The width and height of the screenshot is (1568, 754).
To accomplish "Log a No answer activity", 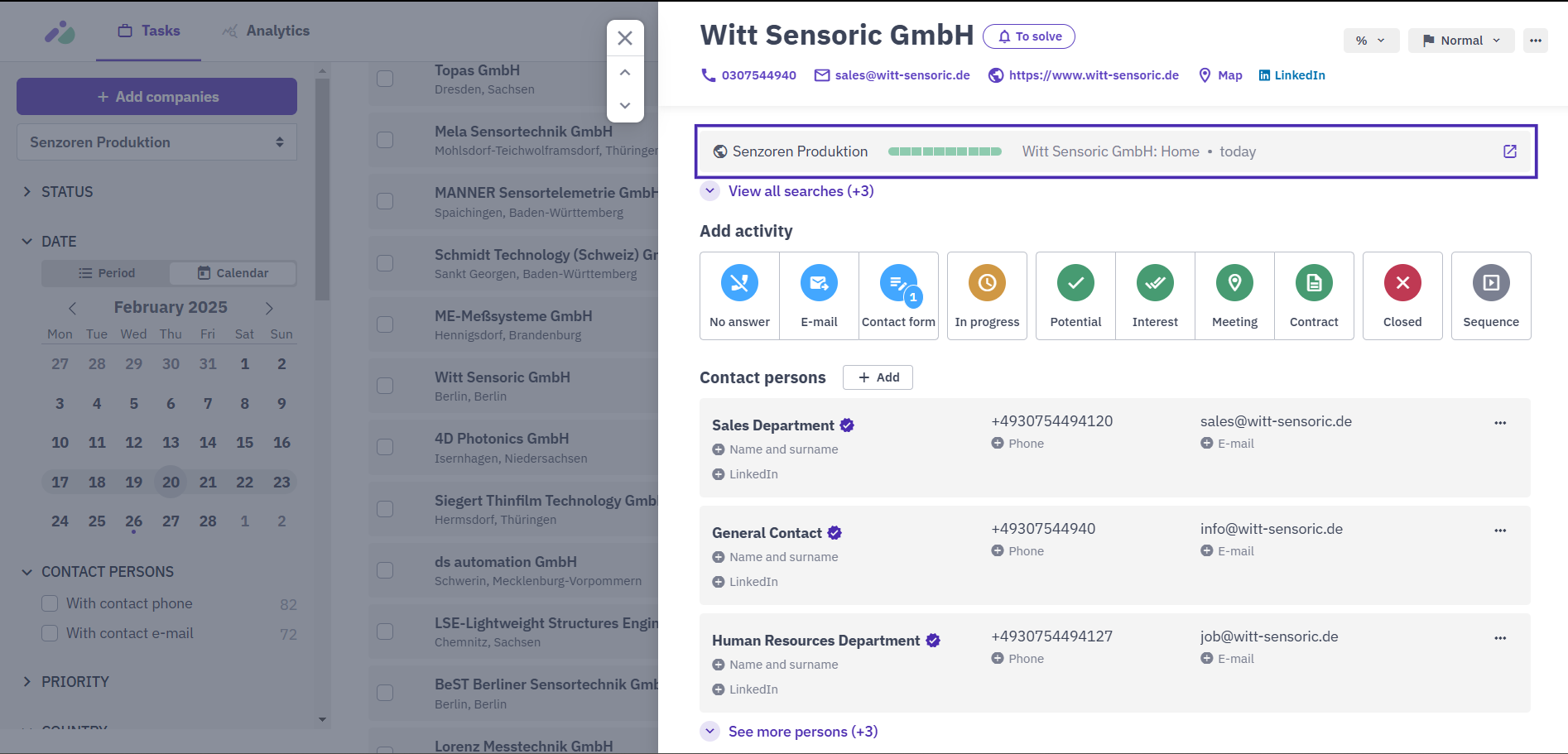I will pos(739,295).
